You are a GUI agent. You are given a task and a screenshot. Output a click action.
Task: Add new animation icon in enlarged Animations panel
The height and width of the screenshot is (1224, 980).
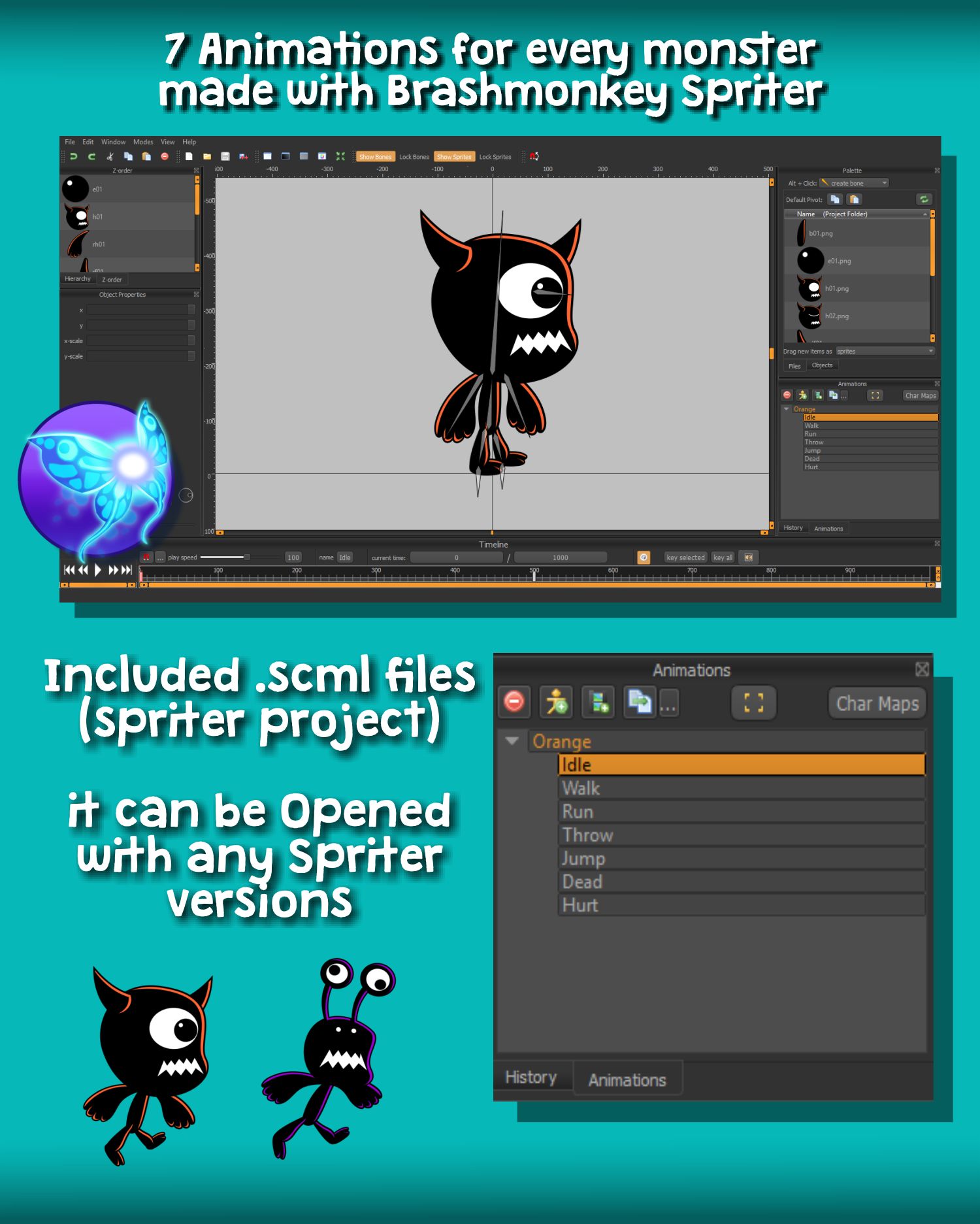pos(556,703)
